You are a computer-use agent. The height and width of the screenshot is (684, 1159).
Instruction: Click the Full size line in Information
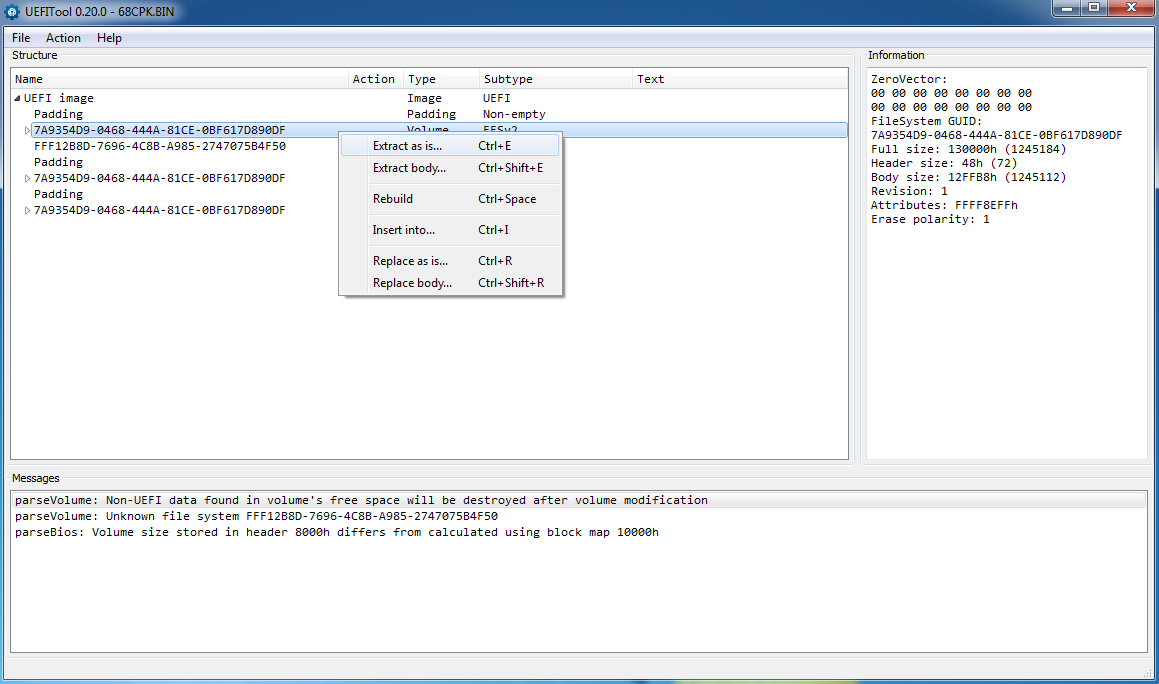[x=968, y=149]
